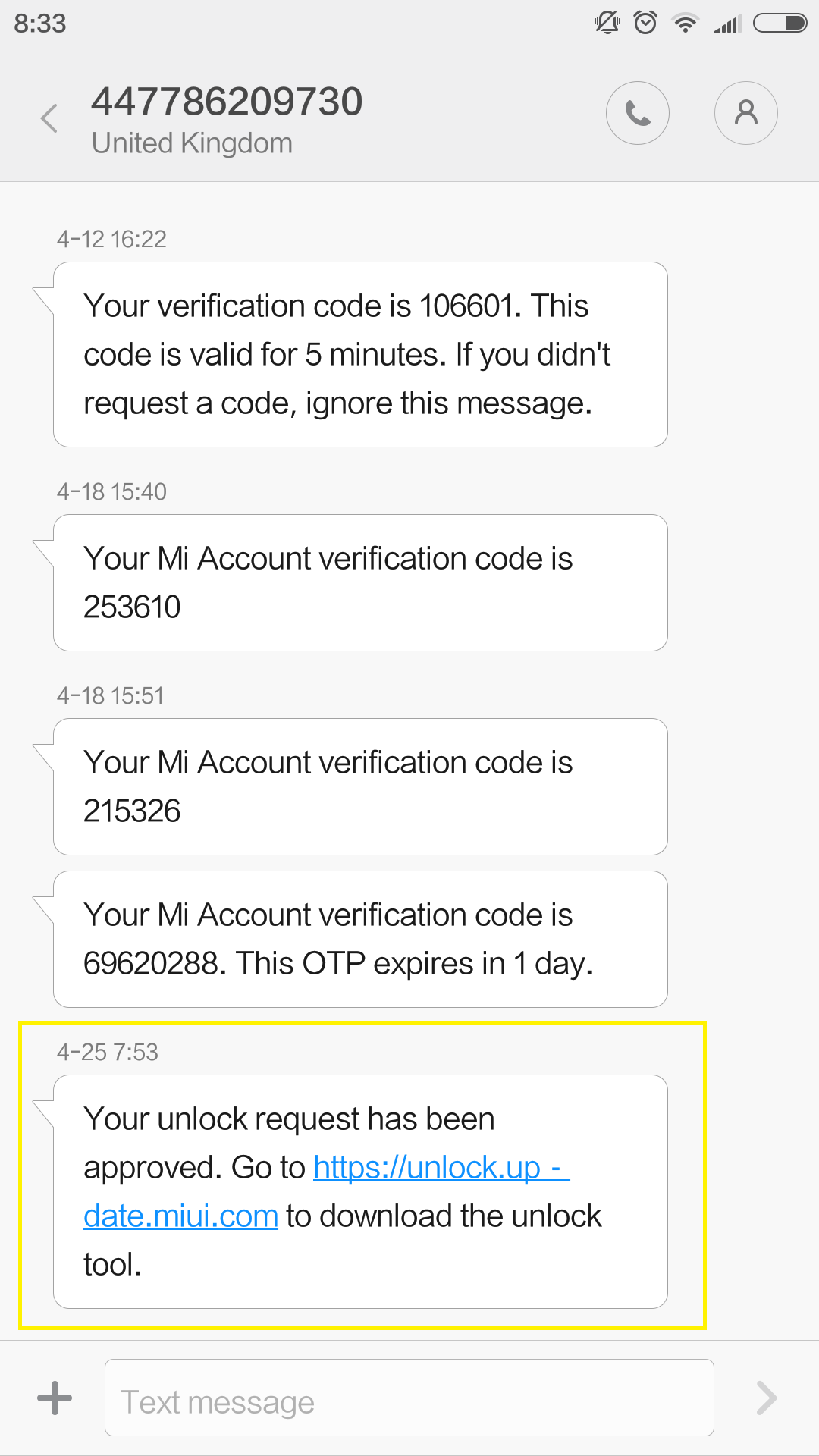Tap the 447786209730 sender number title
The image size is (819, 1456).
tap(227, 102)
